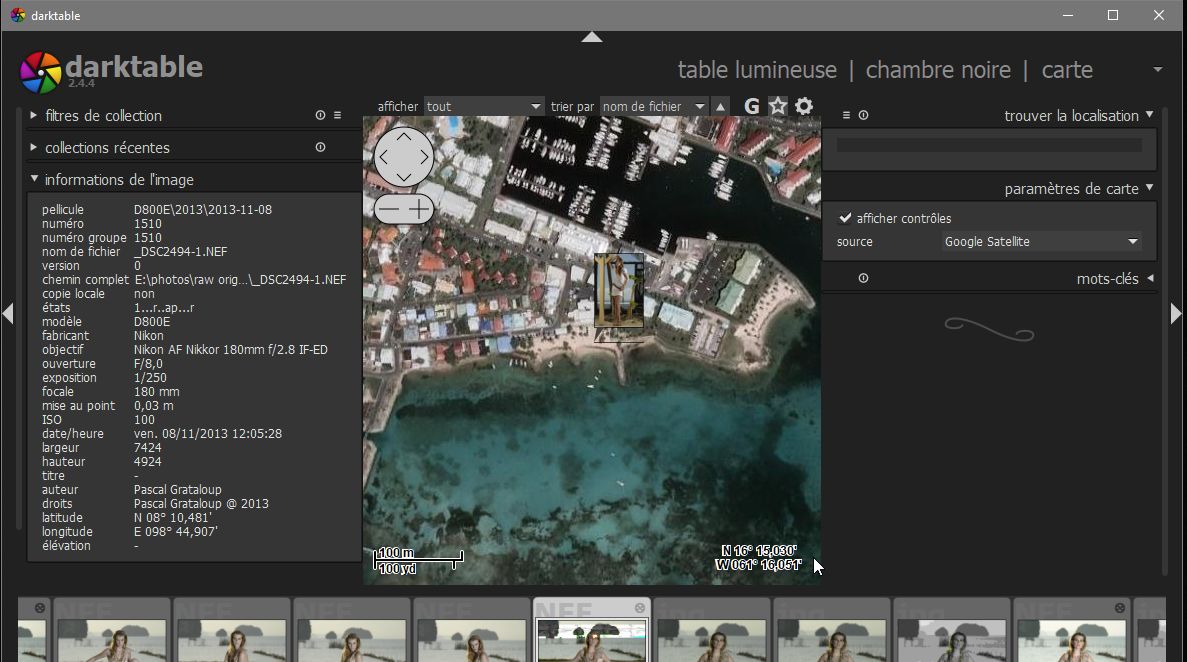Click the reject icon on the highlighted filmstrip thumbnail
1187x662 pixels.
click(640, 608)
